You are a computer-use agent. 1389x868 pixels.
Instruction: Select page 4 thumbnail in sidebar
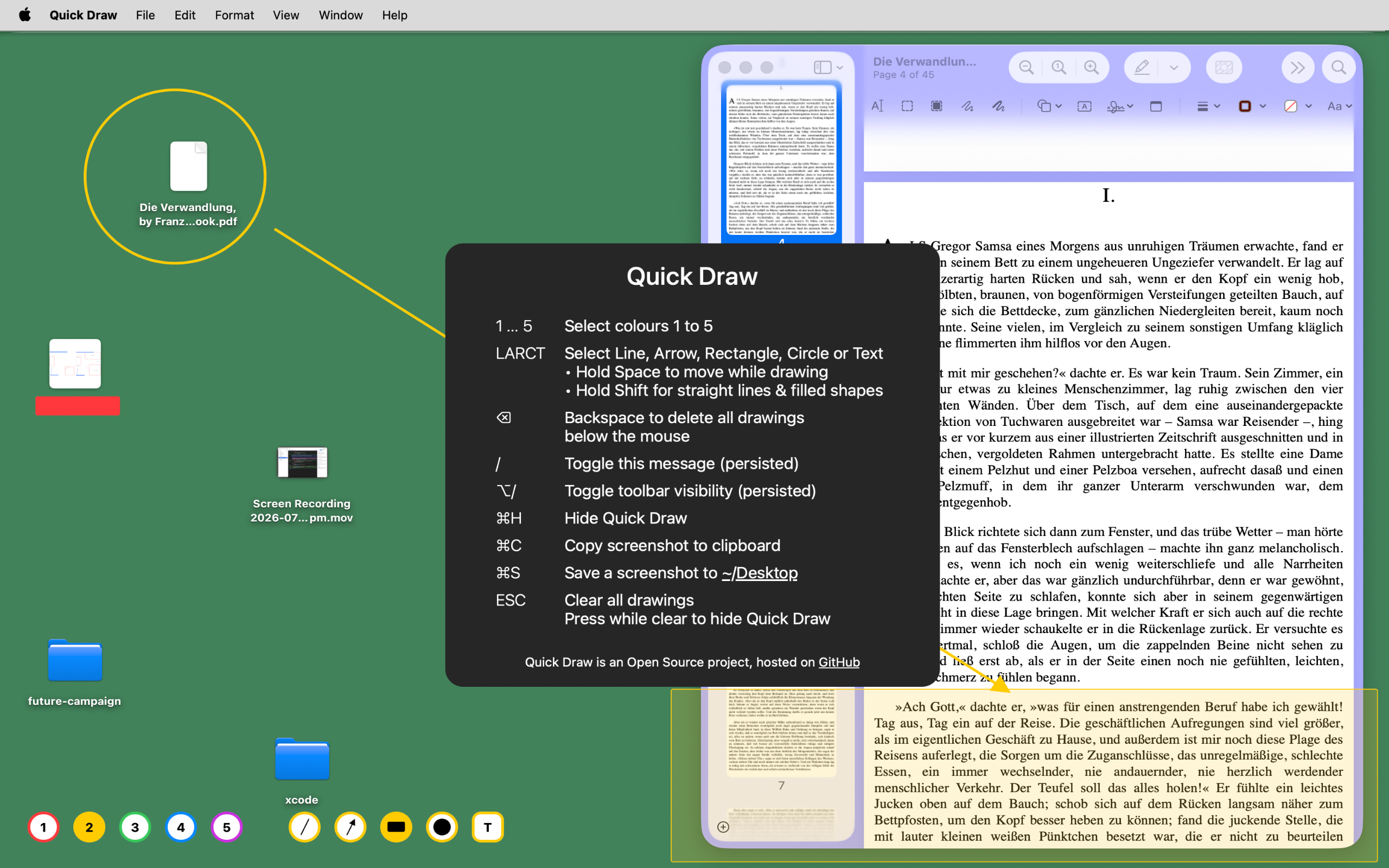[781, 159]
